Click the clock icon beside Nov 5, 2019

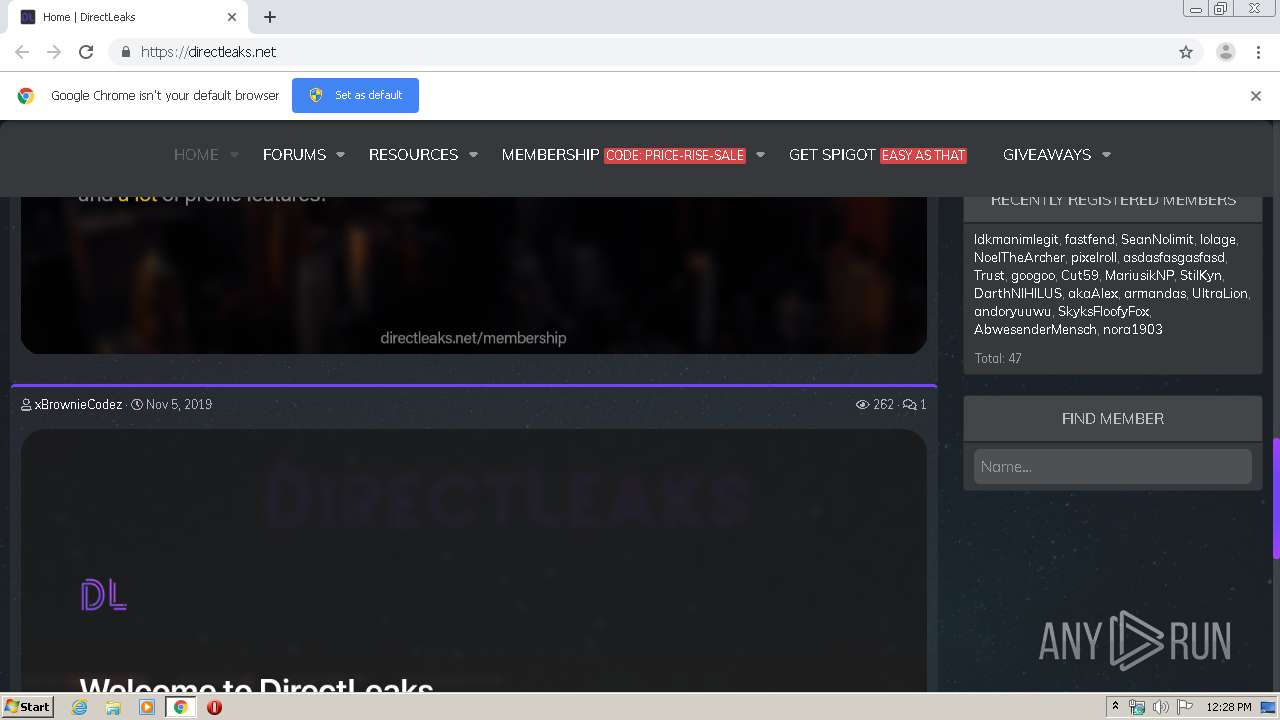(137, 405)
